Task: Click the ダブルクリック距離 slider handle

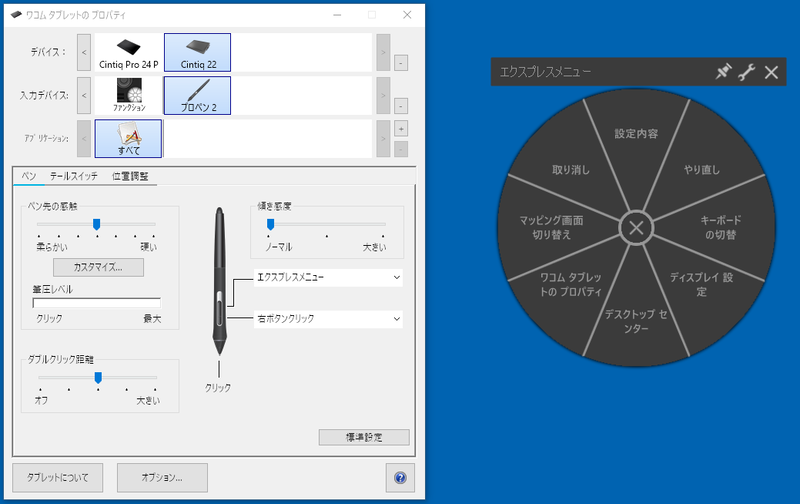Action: tap(98, 377)
